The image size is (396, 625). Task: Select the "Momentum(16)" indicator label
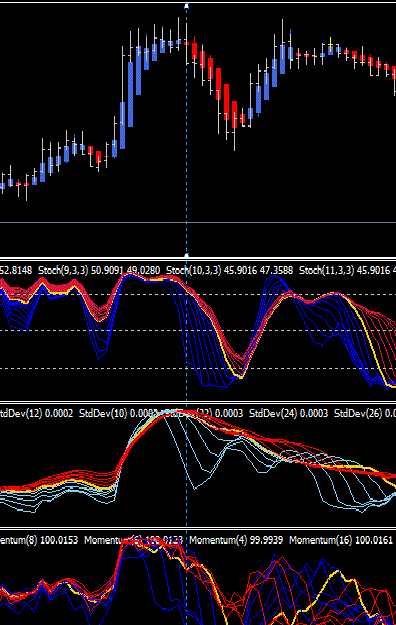point(321,540)
